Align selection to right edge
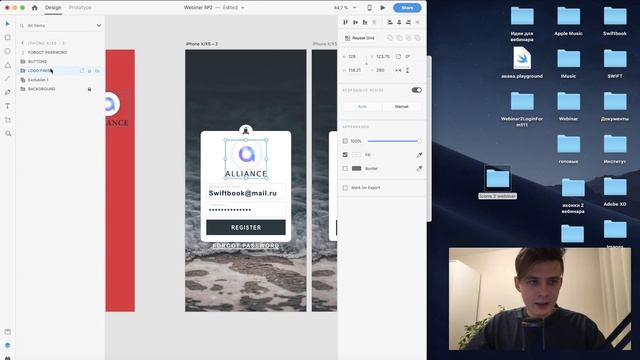 coord(408,22)
